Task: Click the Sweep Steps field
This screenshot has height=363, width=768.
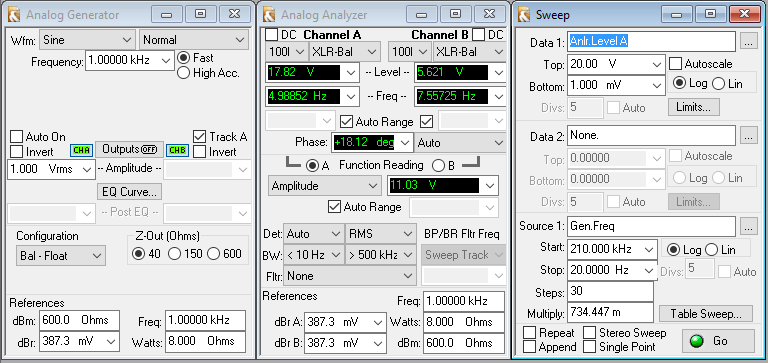Action: (610, 291)
